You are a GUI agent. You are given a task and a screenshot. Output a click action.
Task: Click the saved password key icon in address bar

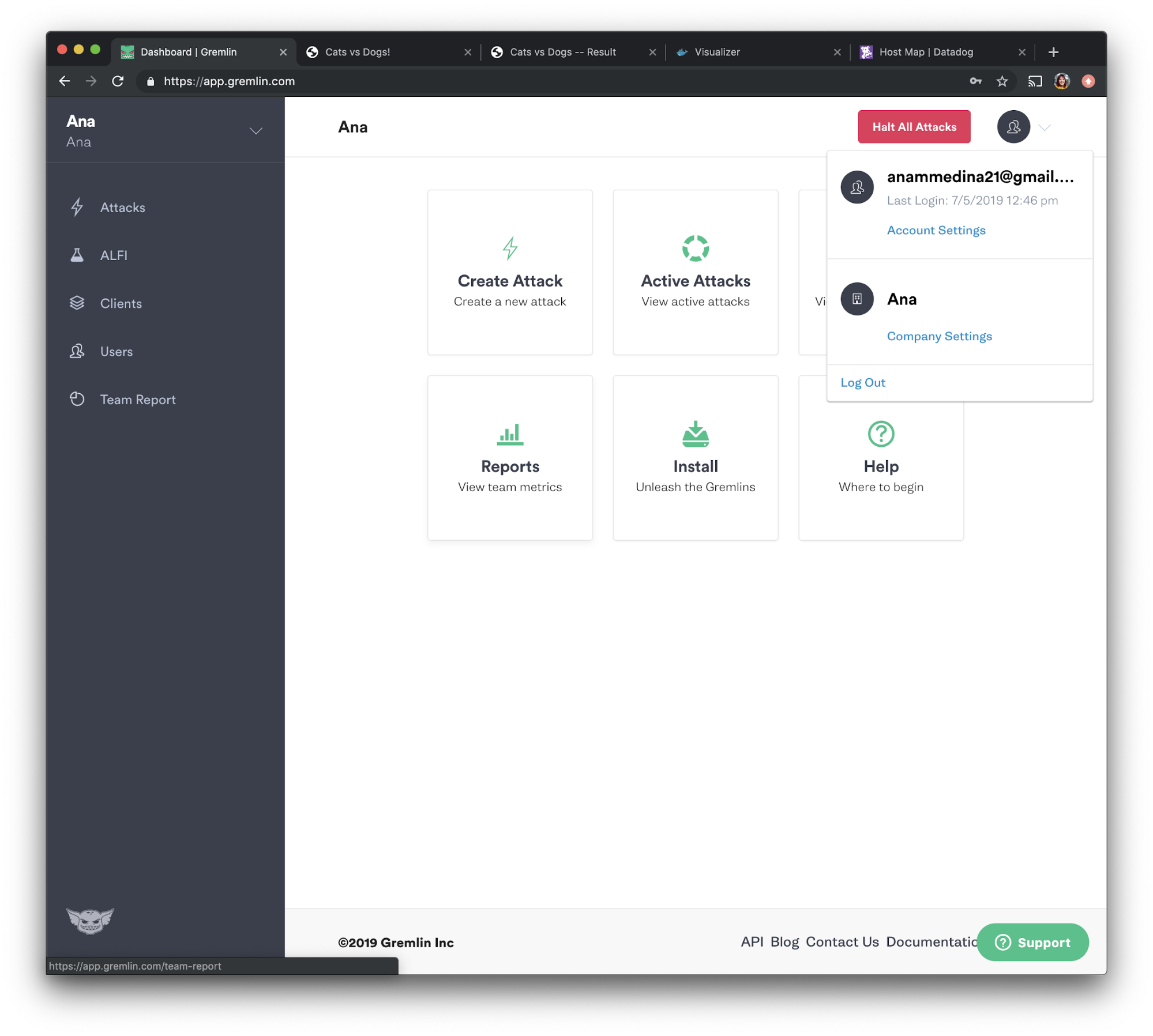(x=975, y=81)
